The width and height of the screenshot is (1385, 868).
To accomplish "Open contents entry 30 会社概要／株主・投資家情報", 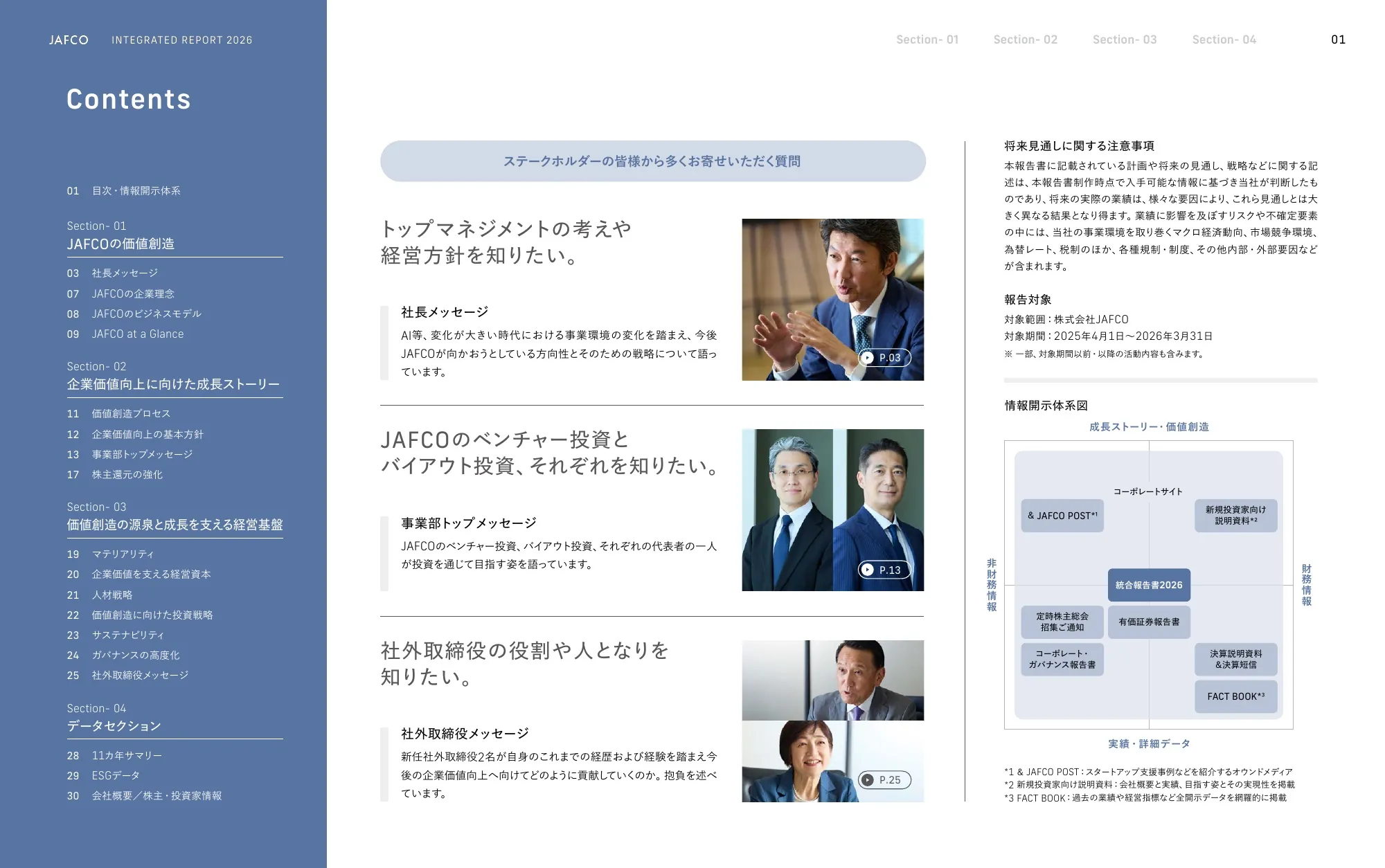I will pos(144,795).
